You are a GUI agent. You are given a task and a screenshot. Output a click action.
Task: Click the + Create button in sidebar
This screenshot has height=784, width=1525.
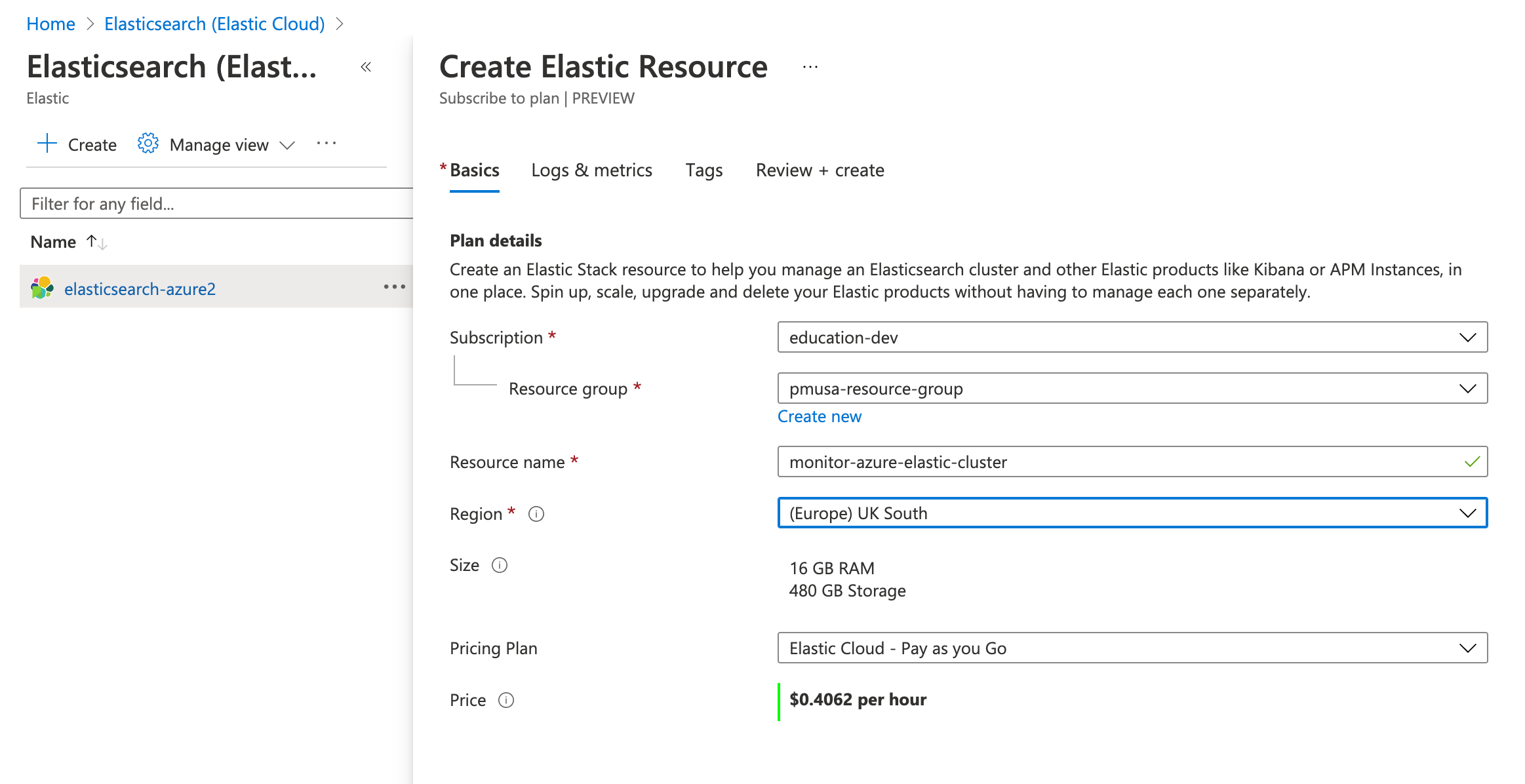pyautogui.click(x=76, y=143)
